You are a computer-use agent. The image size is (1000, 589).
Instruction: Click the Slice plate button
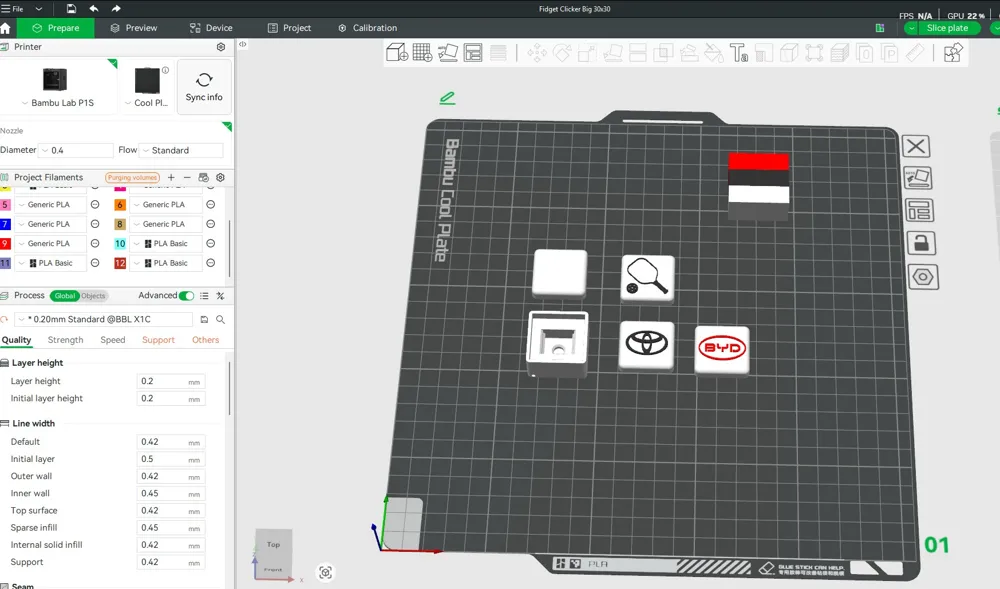(947, 28)
